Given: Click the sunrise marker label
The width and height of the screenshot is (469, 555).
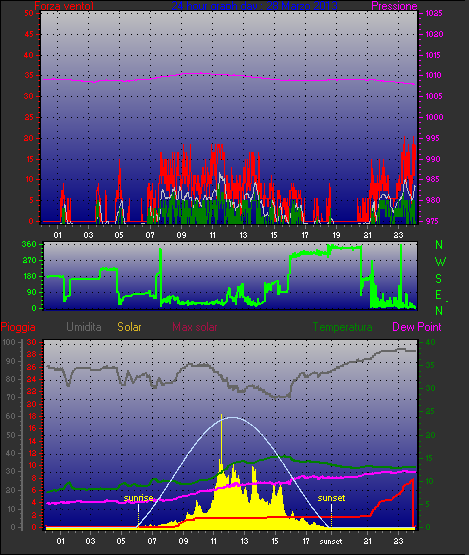Looking at the screenshot, I should tap(138, 498).
